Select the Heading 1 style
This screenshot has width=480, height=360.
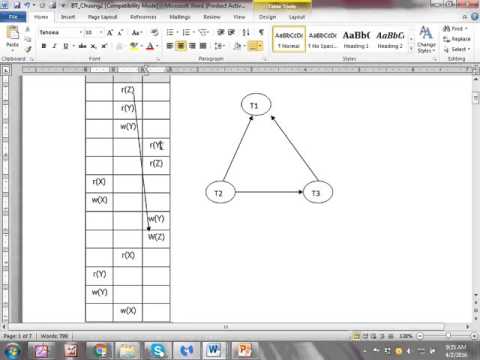click(x=356, y=39)
